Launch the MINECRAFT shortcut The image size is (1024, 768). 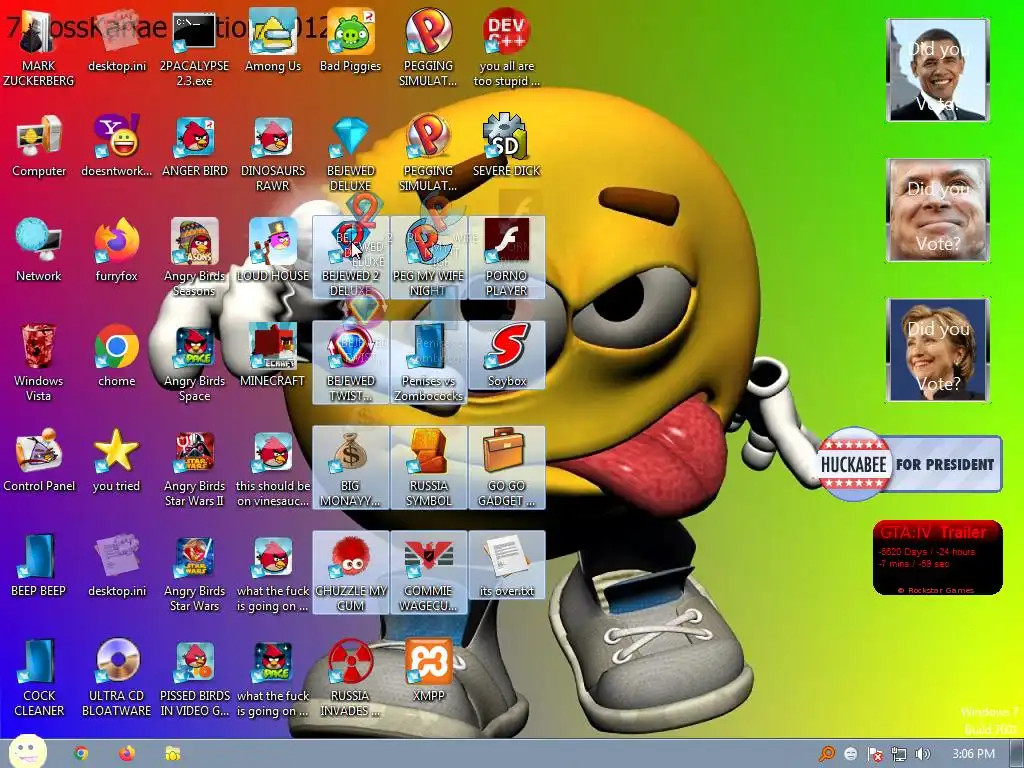(x=272, y=357)
